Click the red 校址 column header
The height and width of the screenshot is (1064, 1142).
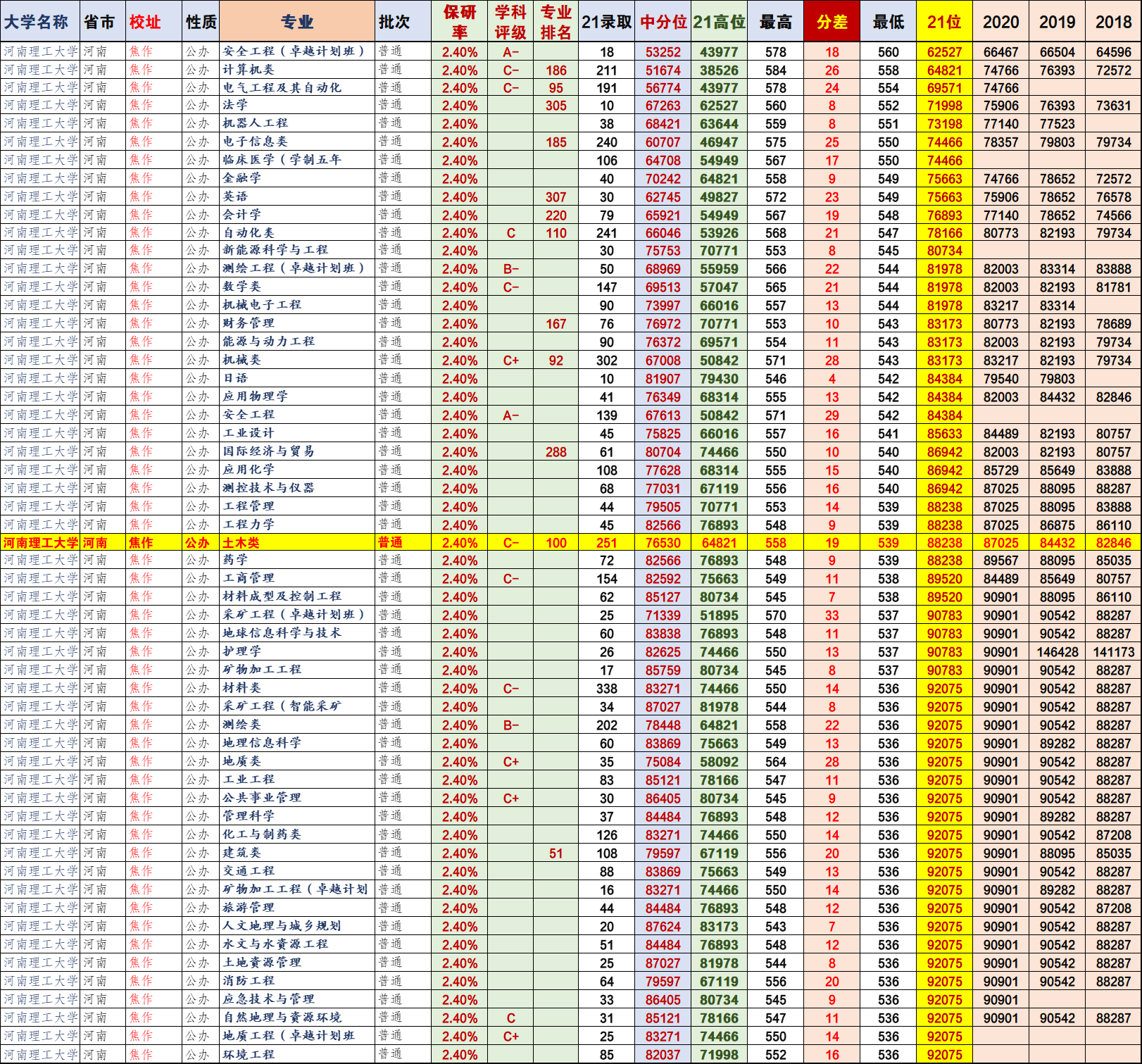[154, 22]
